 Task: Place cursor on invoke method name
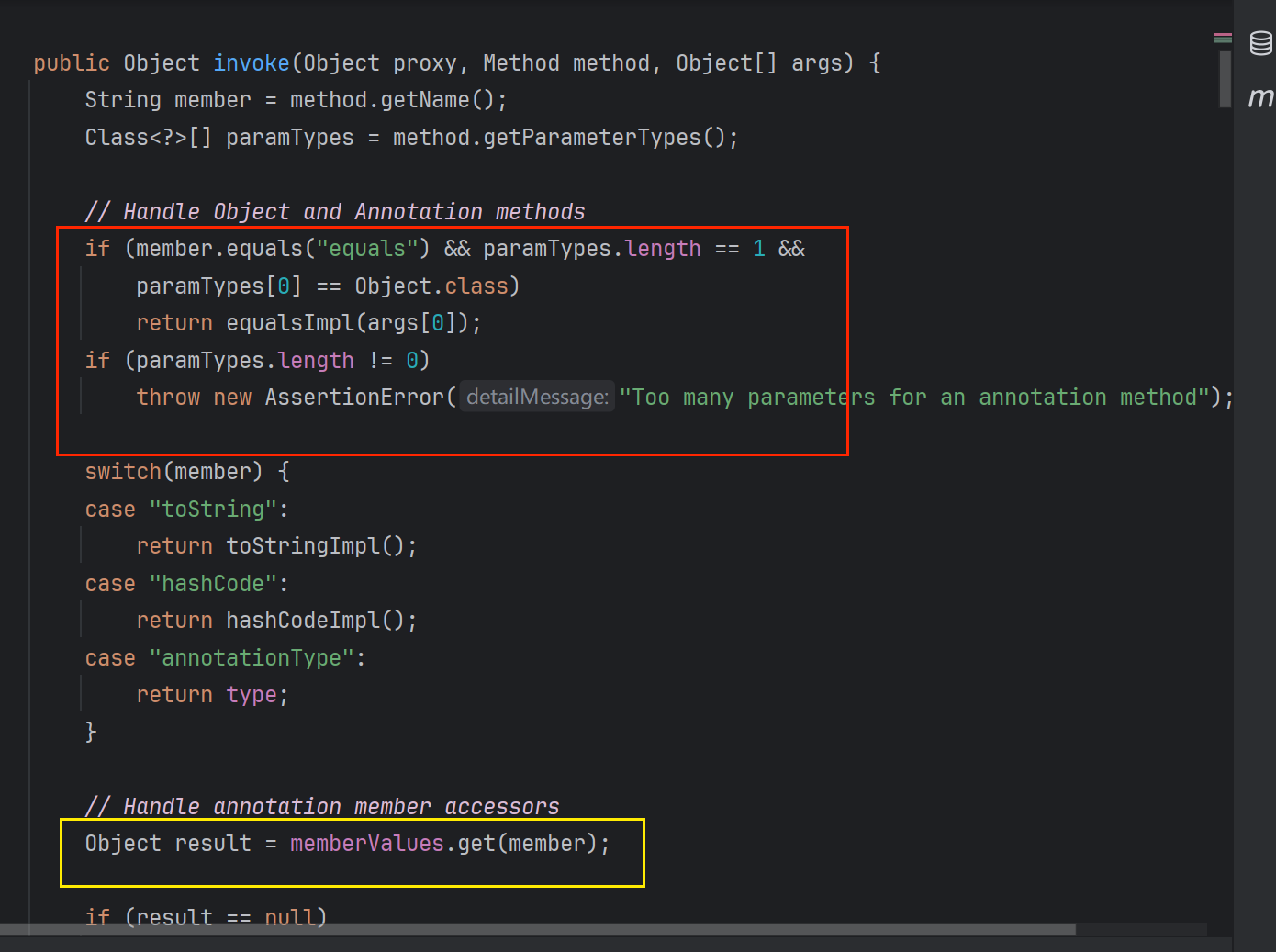(251, 63)
